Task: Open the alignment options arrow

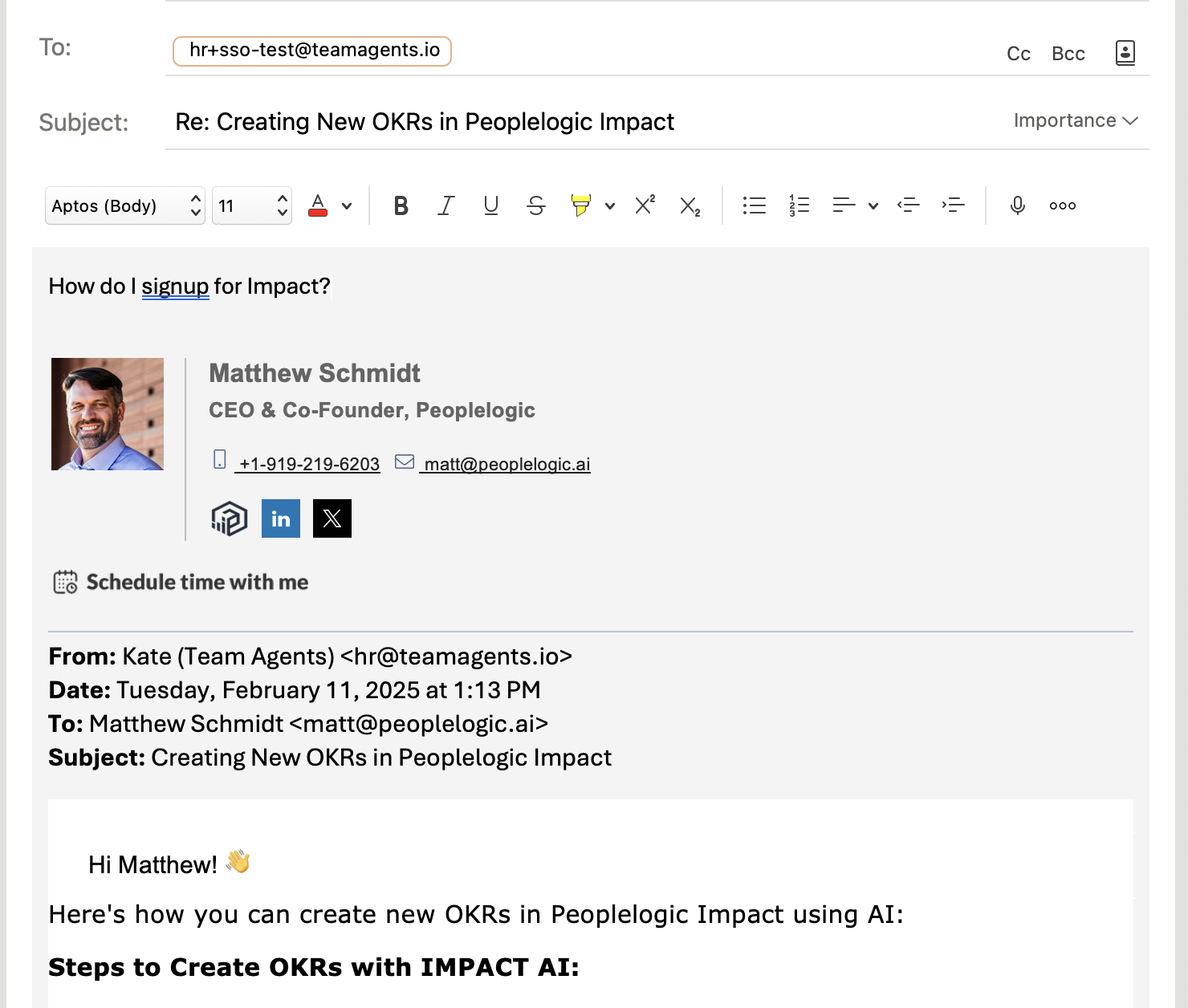Action: click(873, 206)
